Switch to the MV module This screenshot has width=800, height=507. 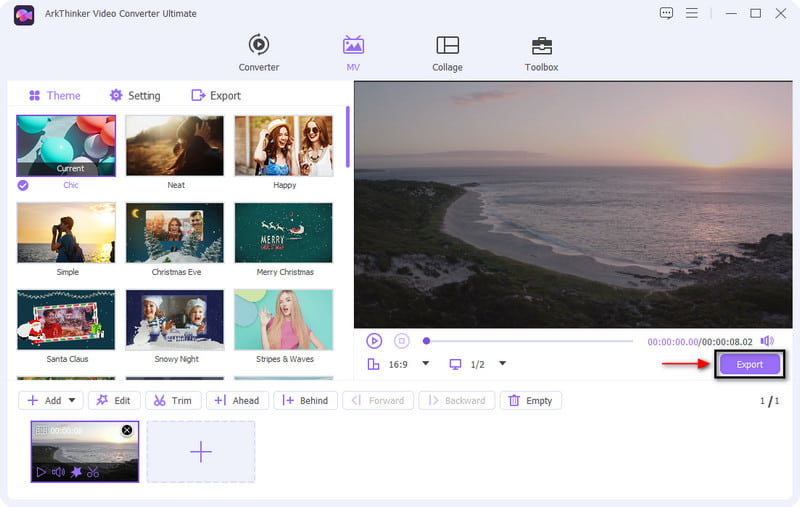[353, 53]
